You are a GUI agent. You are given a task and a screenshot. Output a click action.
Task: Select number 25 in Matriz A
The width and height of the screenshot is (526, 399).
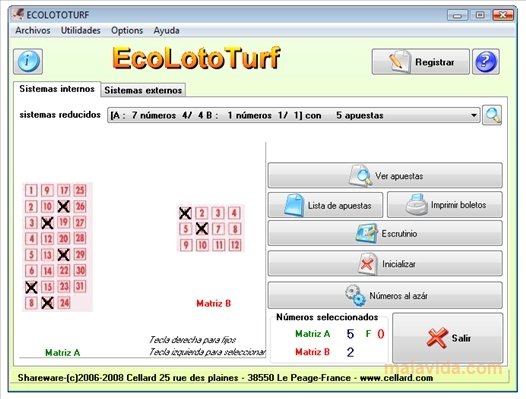coord(80,191)
